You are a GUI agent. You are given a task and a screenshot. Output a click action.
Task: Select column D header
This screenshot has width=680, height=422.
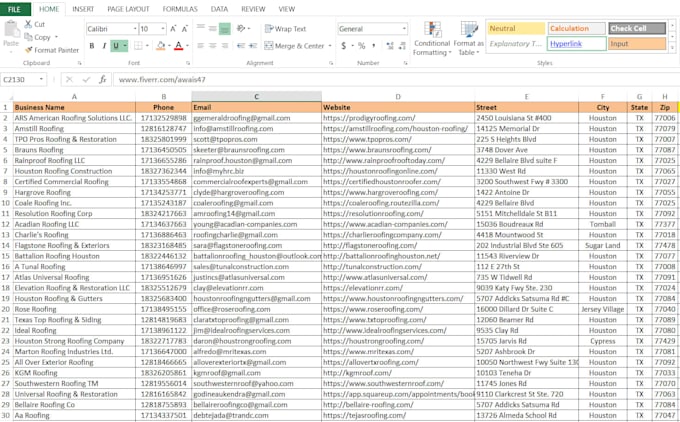pos(398,97)
